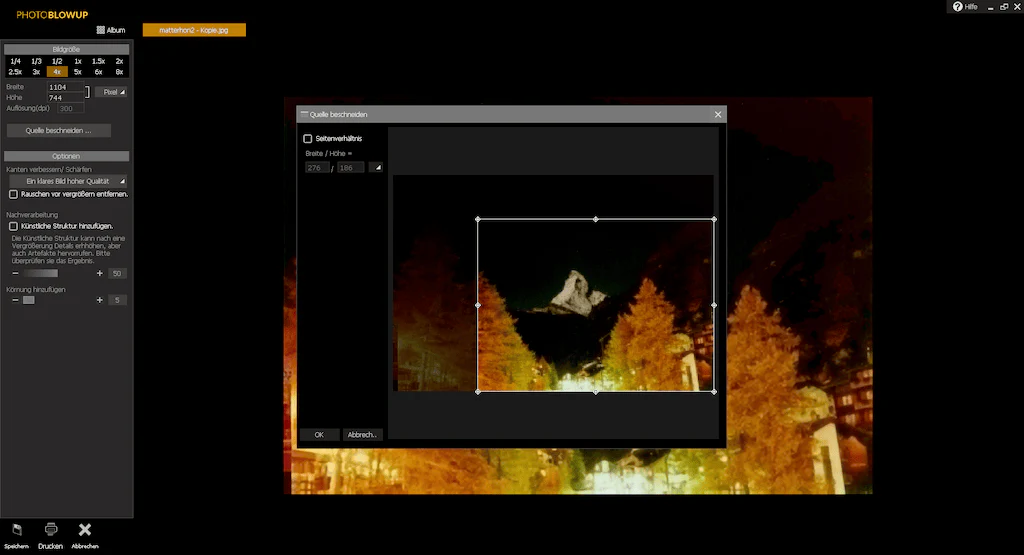Click the Breite input field showing 1104

tap(65, 87)
